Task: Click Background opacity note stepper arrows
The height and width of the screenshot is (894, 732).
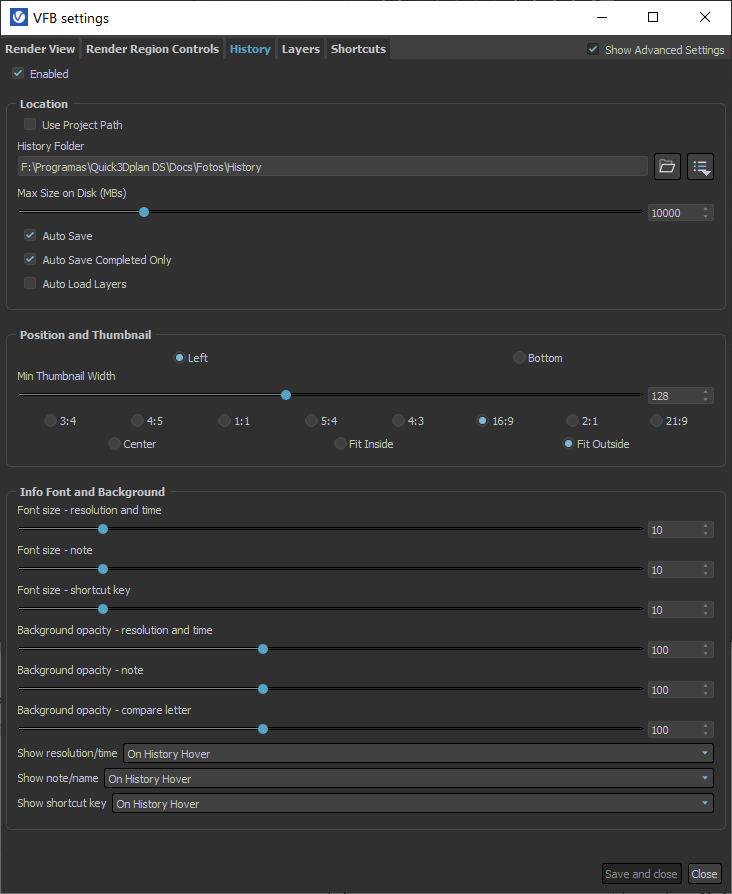Action: [x=706, y=690]
